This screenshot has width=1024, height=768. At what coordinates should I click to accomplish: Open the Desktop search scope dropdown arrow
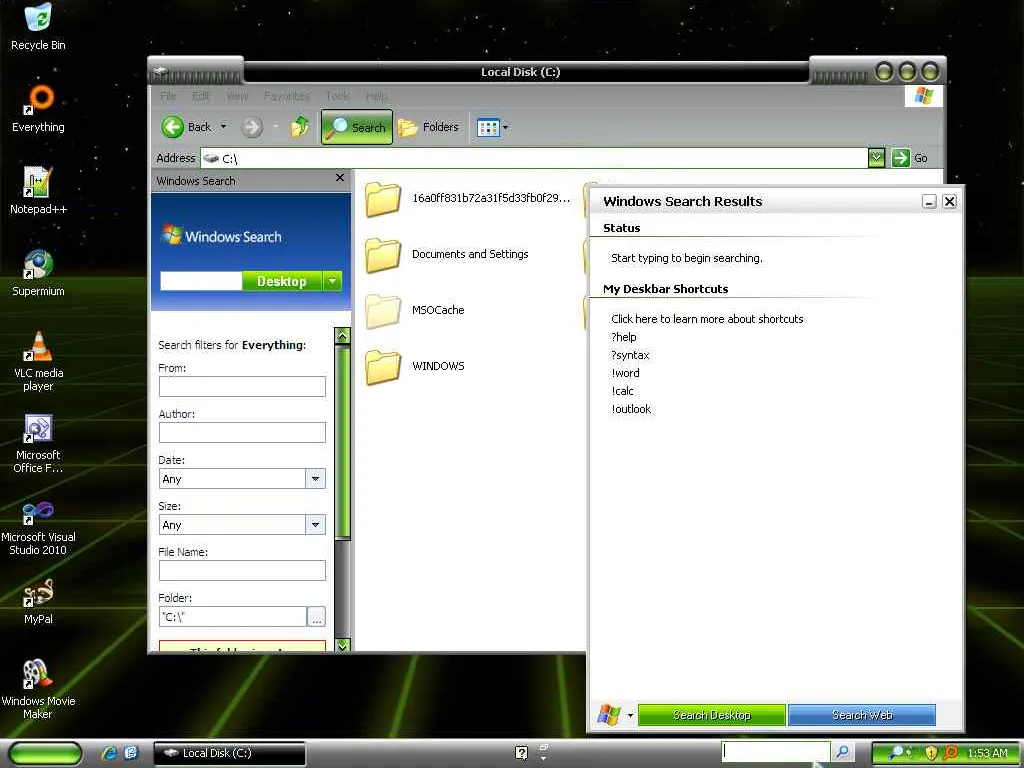pos(332,281)
